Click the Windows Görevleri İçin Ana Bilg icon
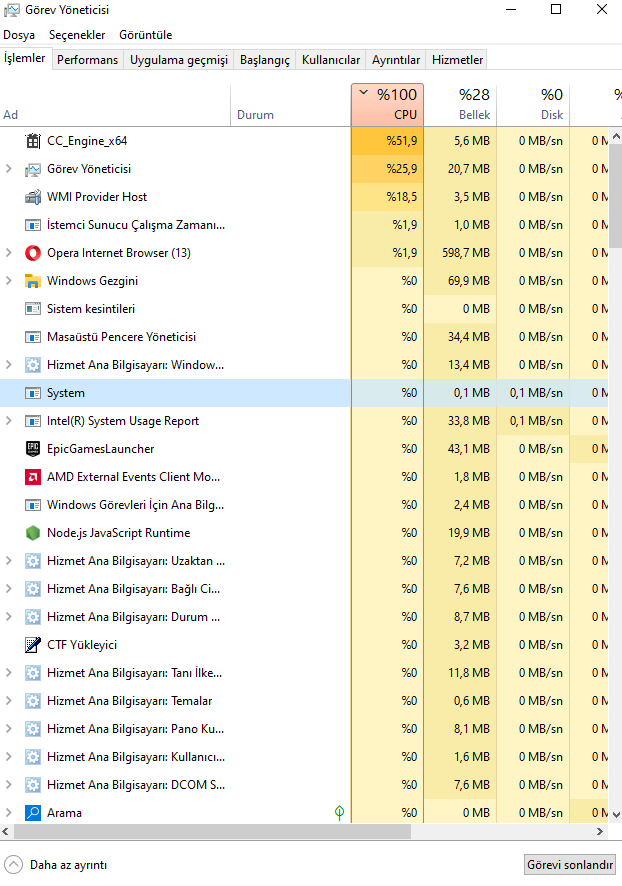Image resolution: width=622 pixels, height=886 pixels. (x=33, y=505)
